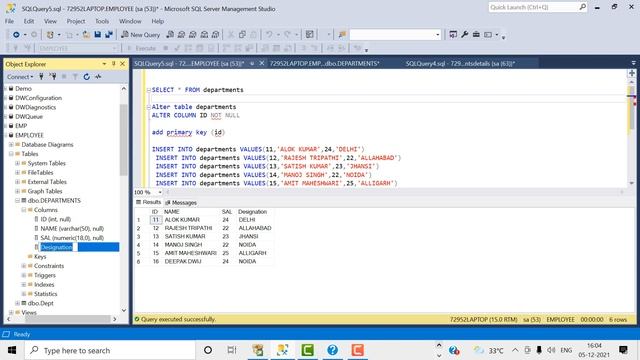
Task: Click the Disconnect icon in Object Explorer
Action: pos(53,76)
